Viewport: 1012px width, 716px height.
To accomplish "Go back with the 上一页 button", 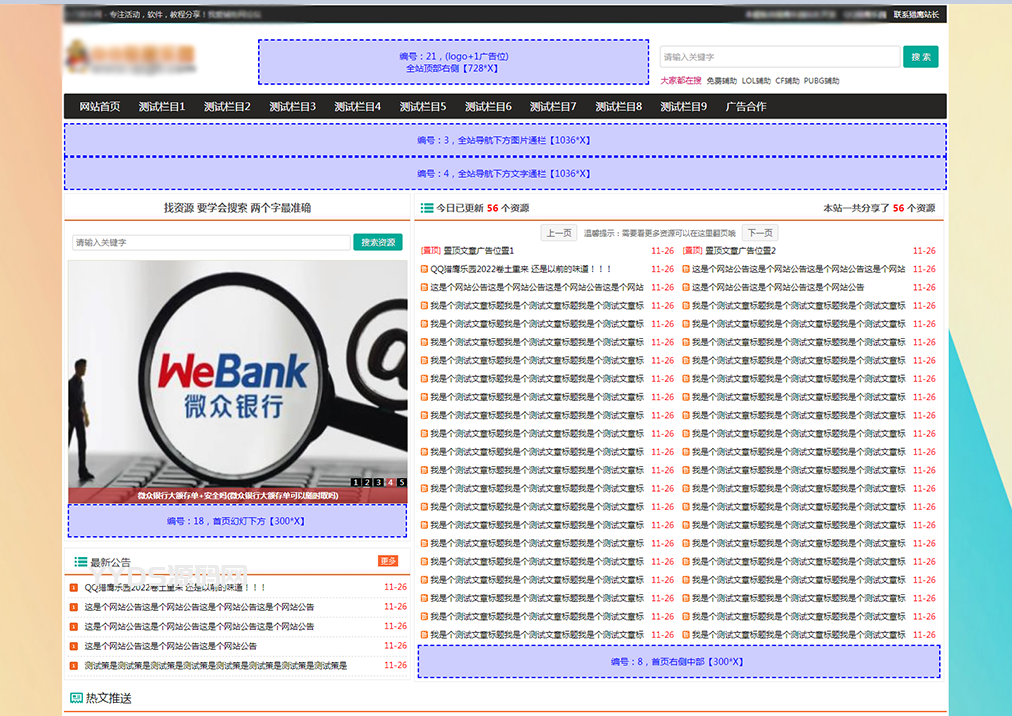I will pyautogui.click(x=559, y=233).
